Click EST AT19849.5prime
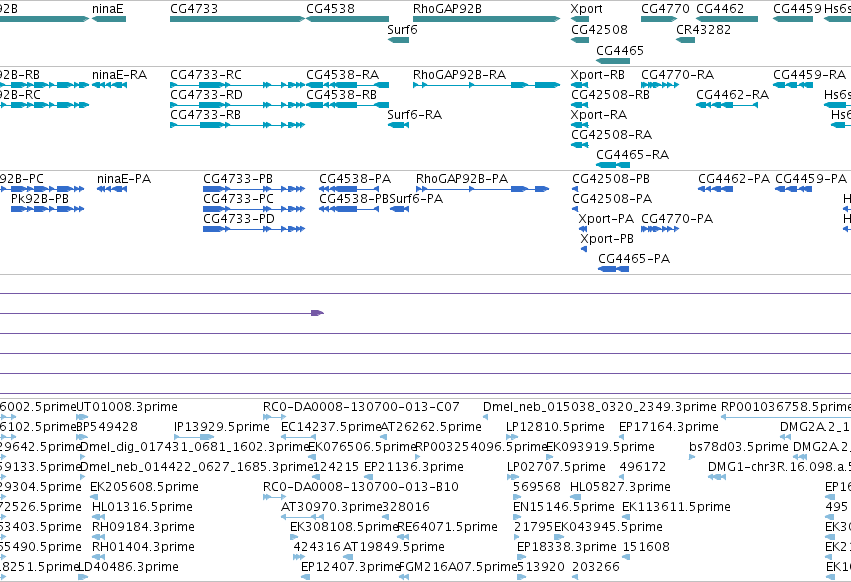Image resolution: width=851 pixels, height=582 pixels. (349, 556)
